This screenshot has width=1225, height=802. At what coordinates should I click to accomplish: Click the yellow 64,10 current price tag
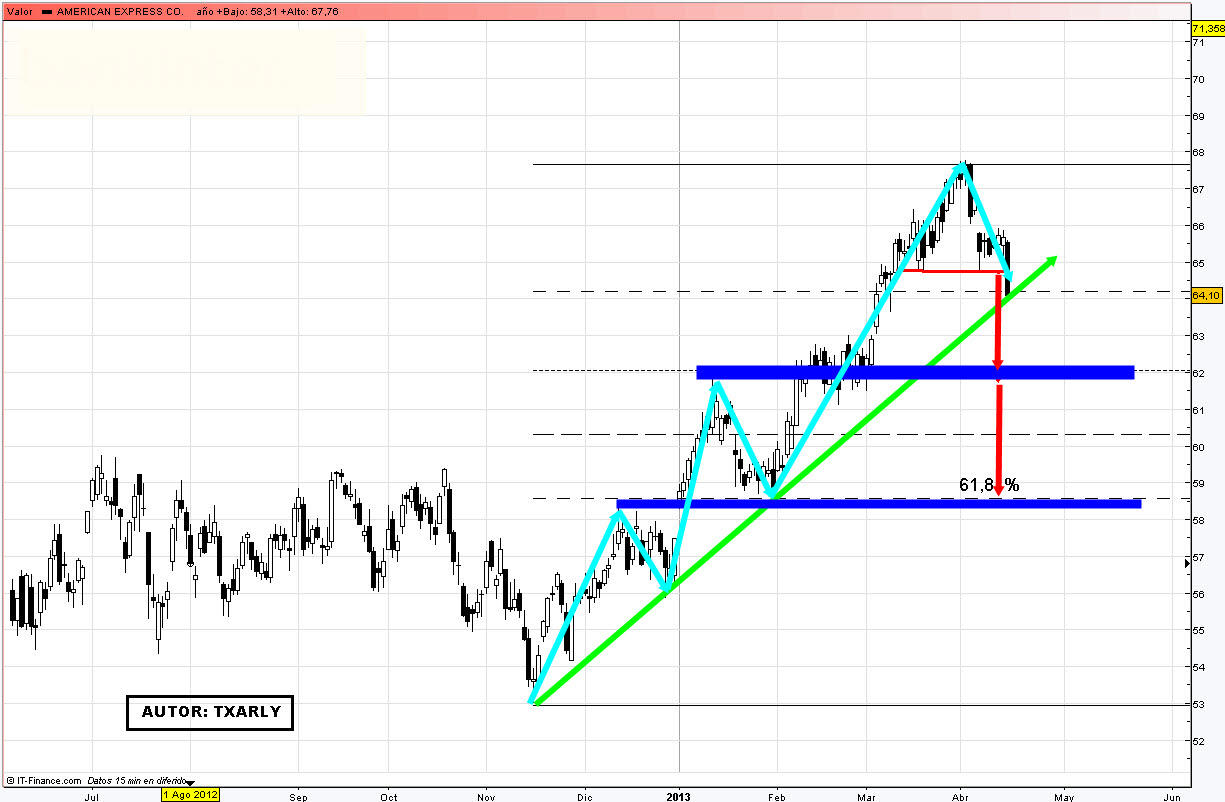1206,295
